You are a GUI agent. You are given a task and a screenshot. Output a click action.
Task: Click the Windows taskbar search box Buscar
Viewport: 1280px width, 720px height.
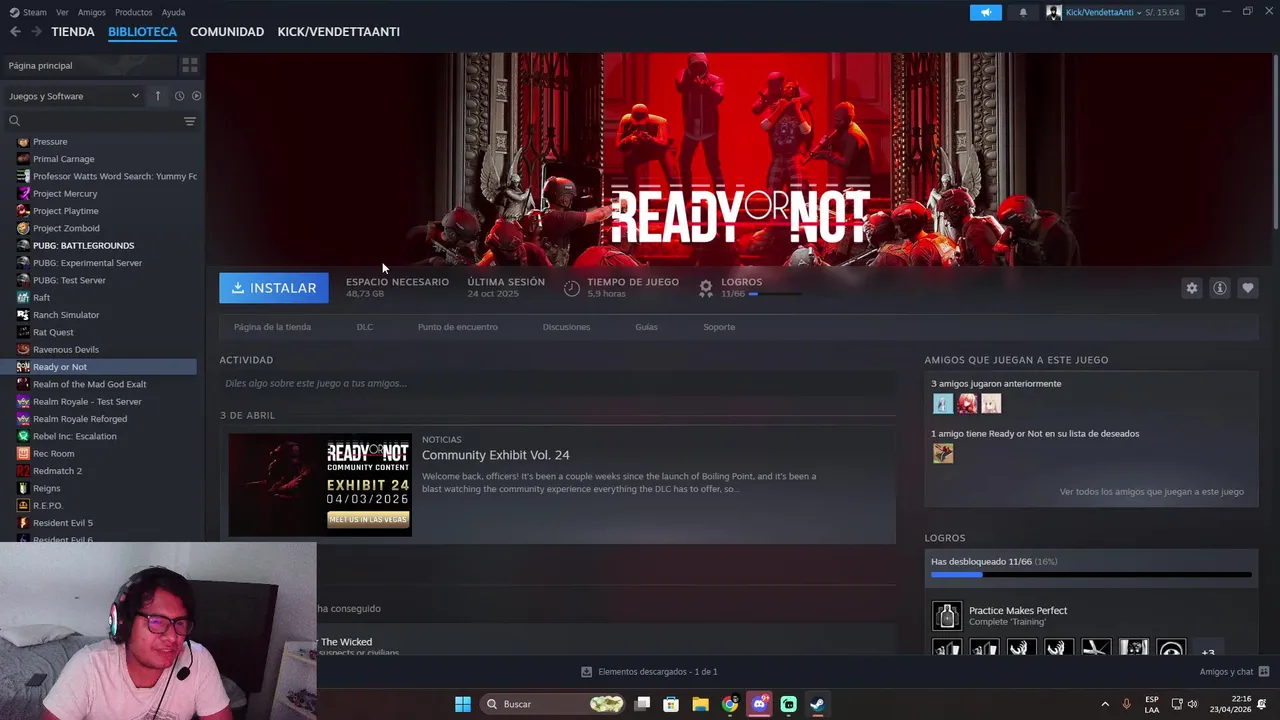553,704
